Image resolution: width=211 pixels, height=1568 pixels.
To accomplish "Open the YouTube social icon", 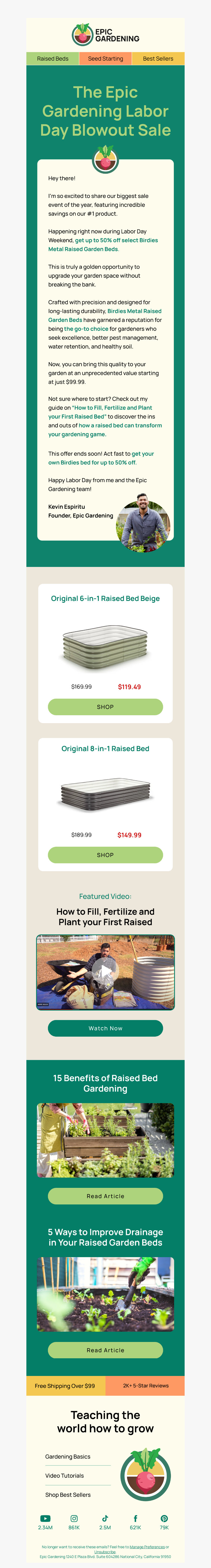I will coord(45,1519).
